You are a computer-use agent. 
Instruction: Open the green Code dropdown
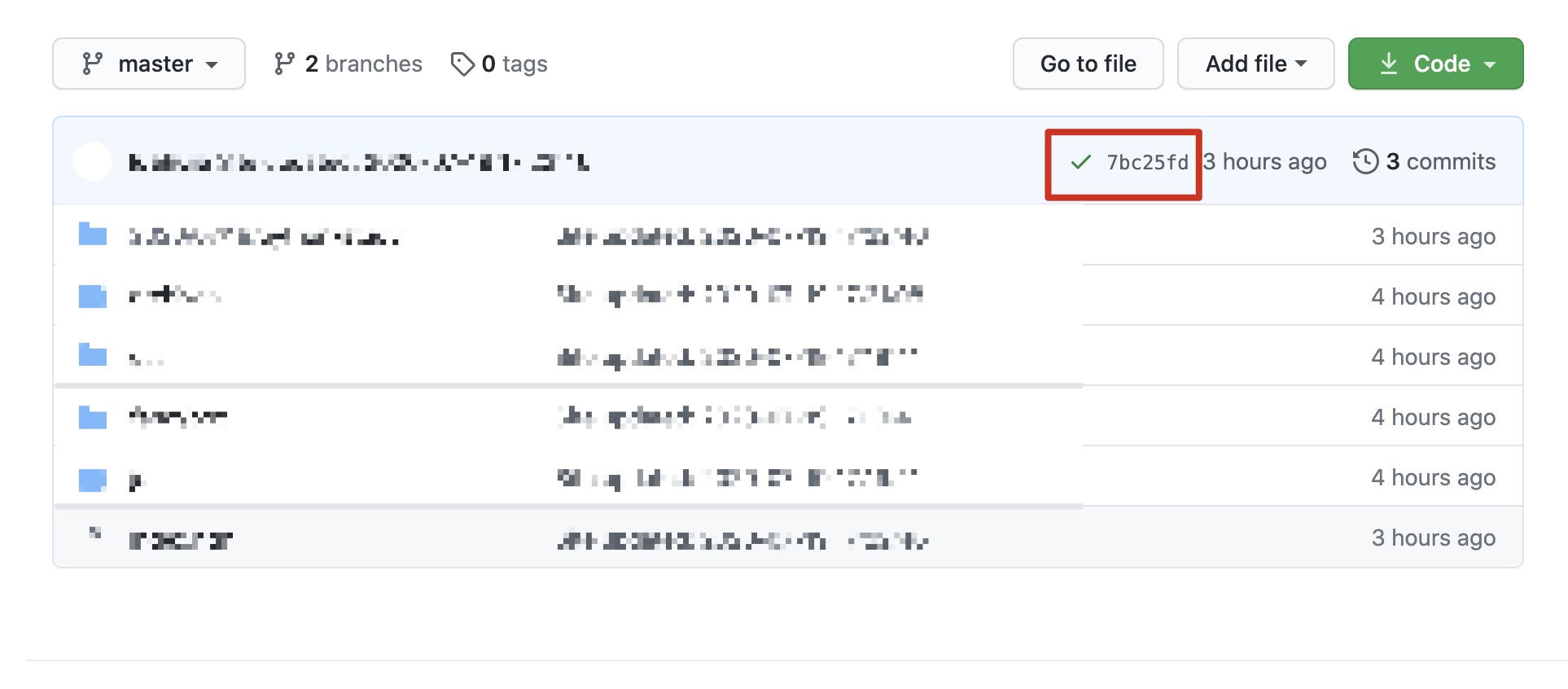[1435, 64]
